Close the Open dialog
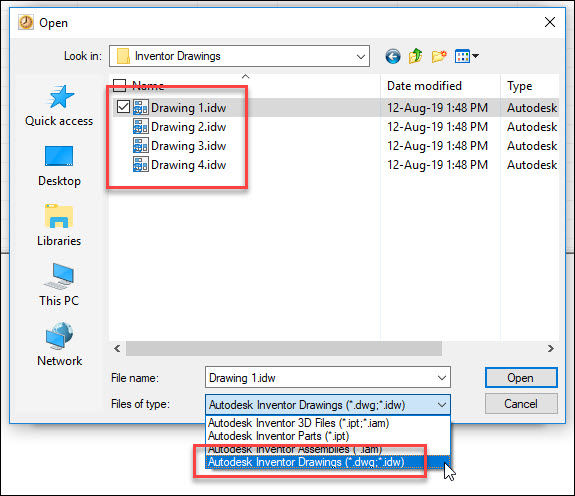Screen dimensions: 575x496 pos(549,22)
